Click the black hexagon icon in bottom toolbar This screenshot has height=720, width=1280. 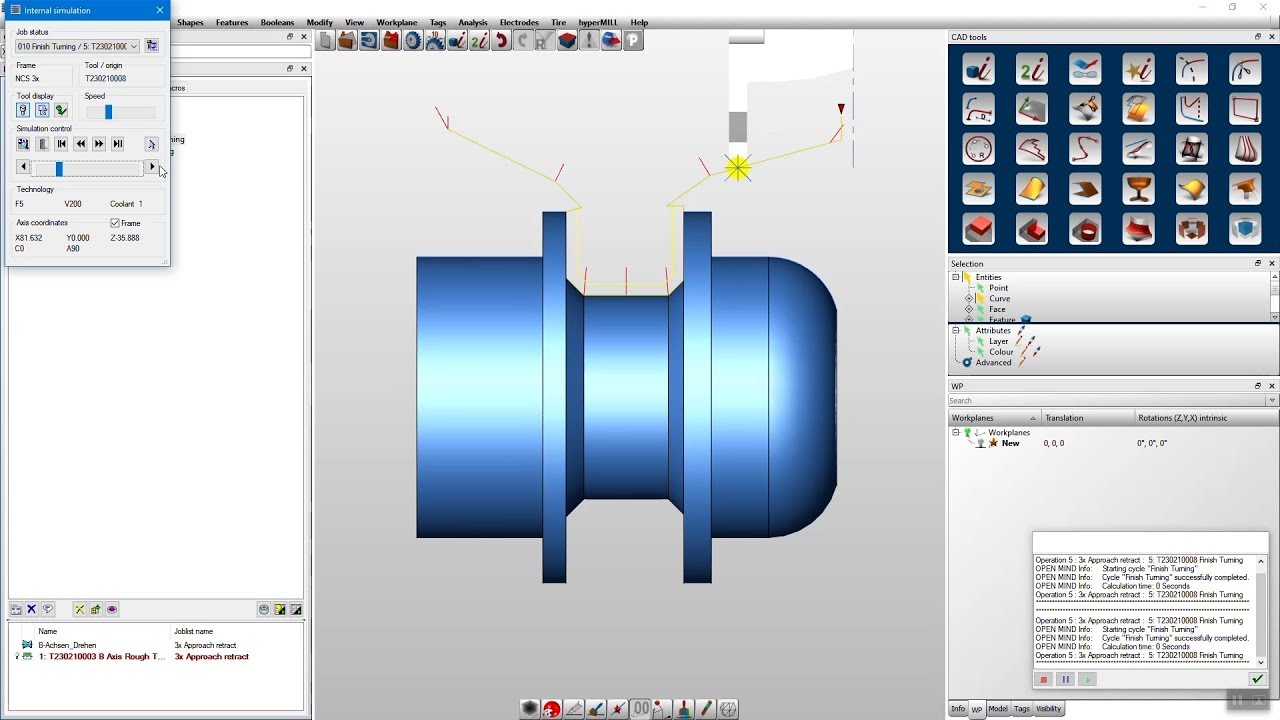529,709
